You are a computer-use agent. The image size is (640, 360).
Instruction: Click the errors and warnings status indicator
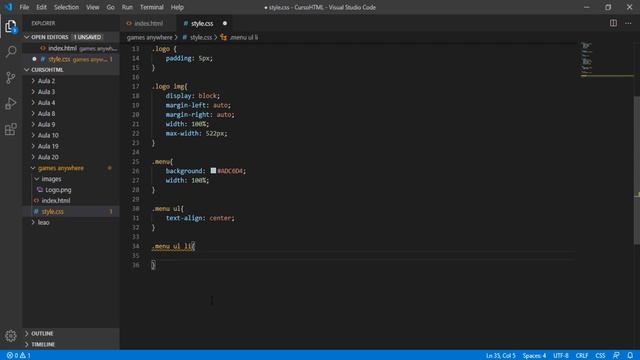pyautogui.click(x=19, y=356)
